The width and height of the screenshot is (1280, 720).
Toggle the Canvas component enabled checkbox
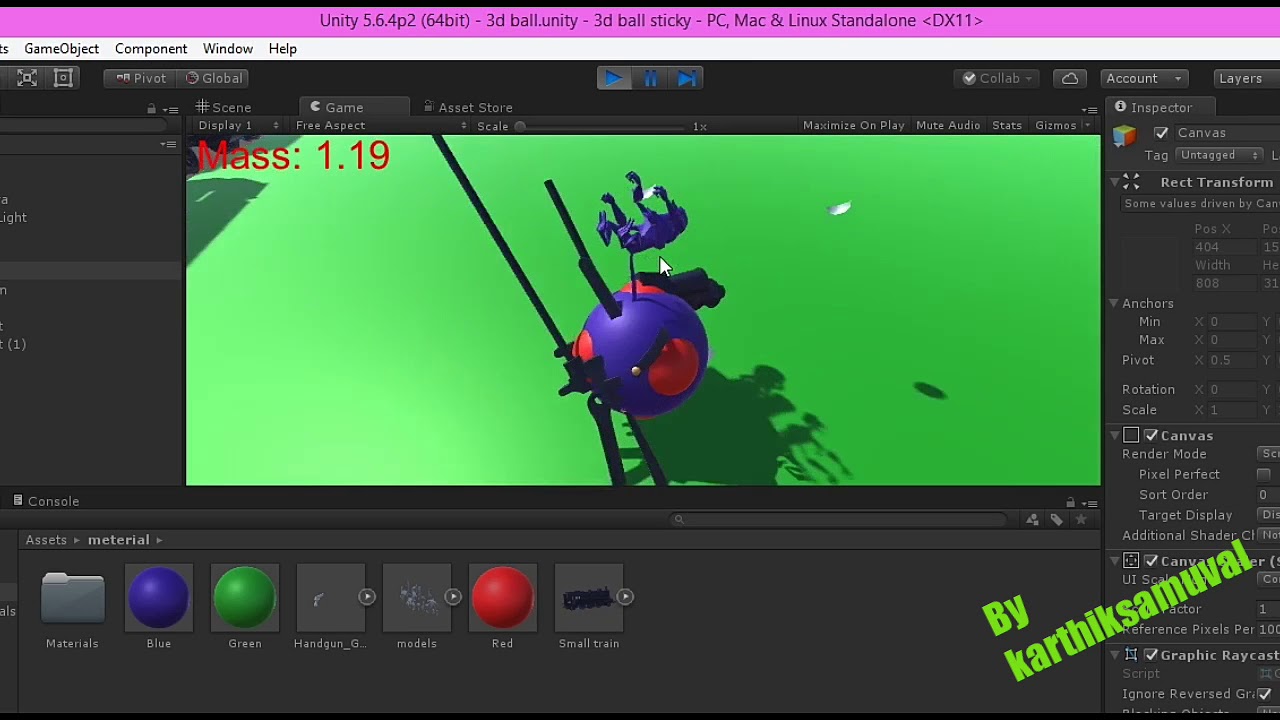(x=1151, y=435)
